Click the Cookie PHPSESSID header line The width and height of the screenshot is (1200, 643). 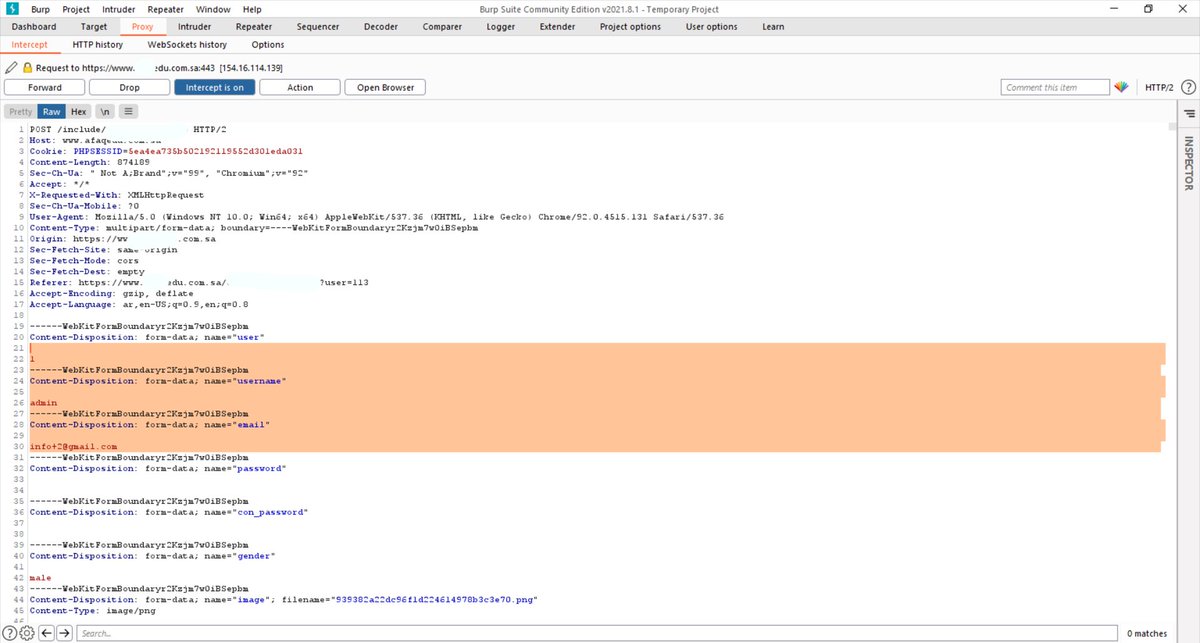[x=166, y=151]
